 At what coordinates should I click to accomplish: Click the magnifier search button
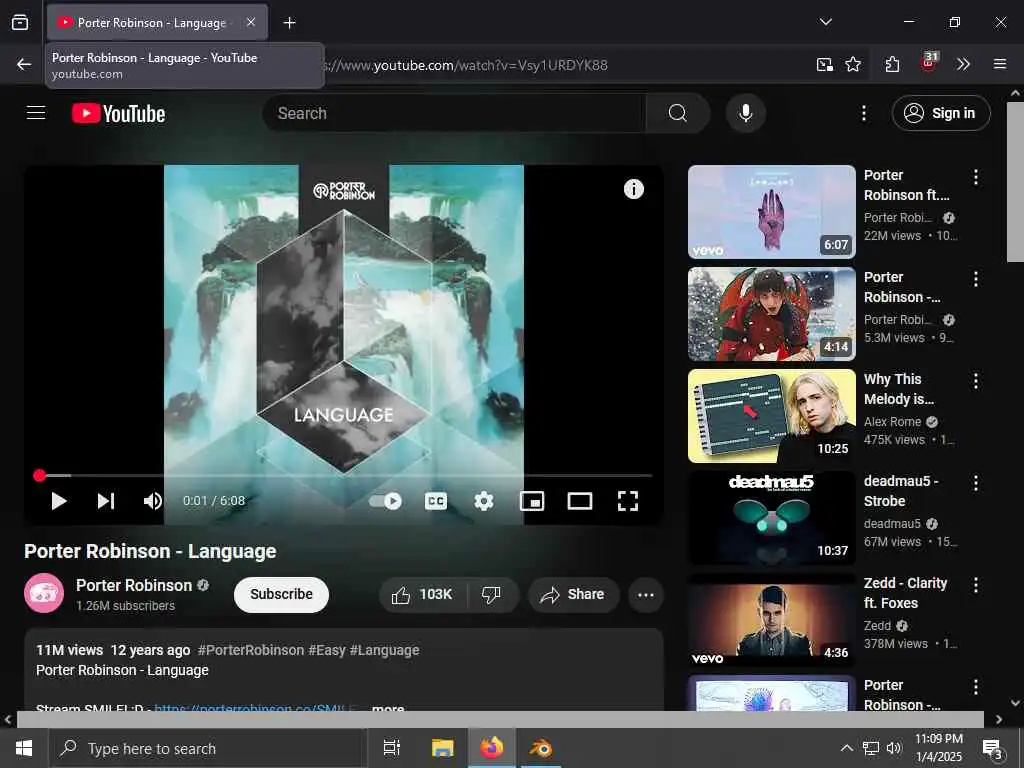(x=678, y=113)
